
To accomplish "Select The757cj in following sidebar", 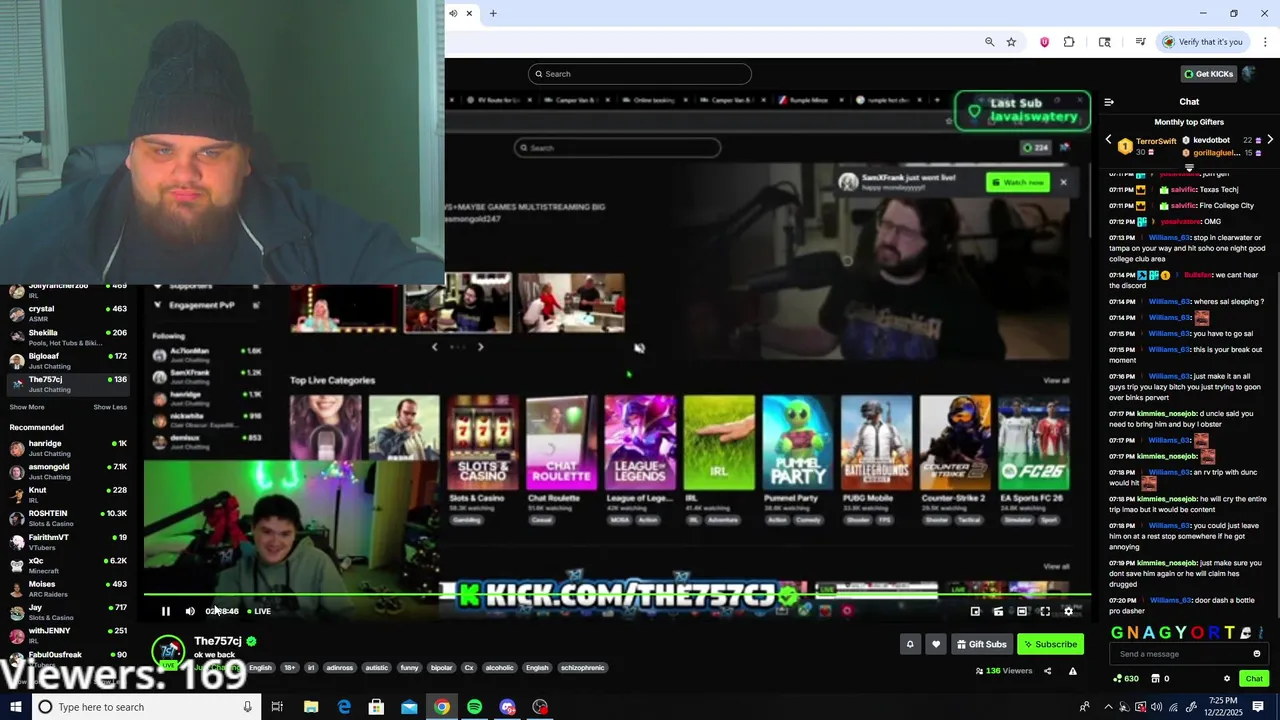I will coord(68,384).
